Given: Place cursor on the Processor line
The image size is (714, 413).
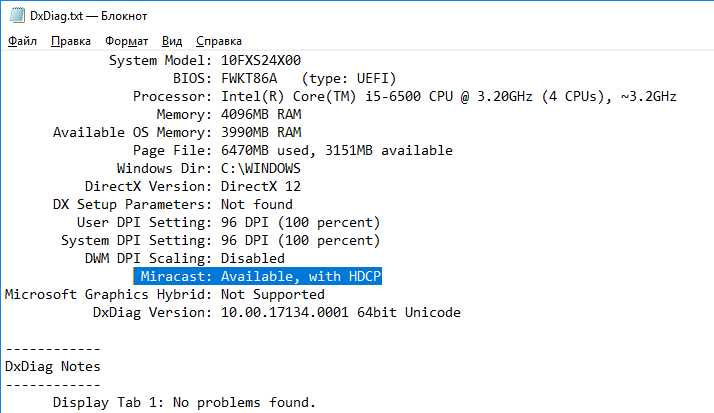Looking at the screenshot, I should pos(404,97).
